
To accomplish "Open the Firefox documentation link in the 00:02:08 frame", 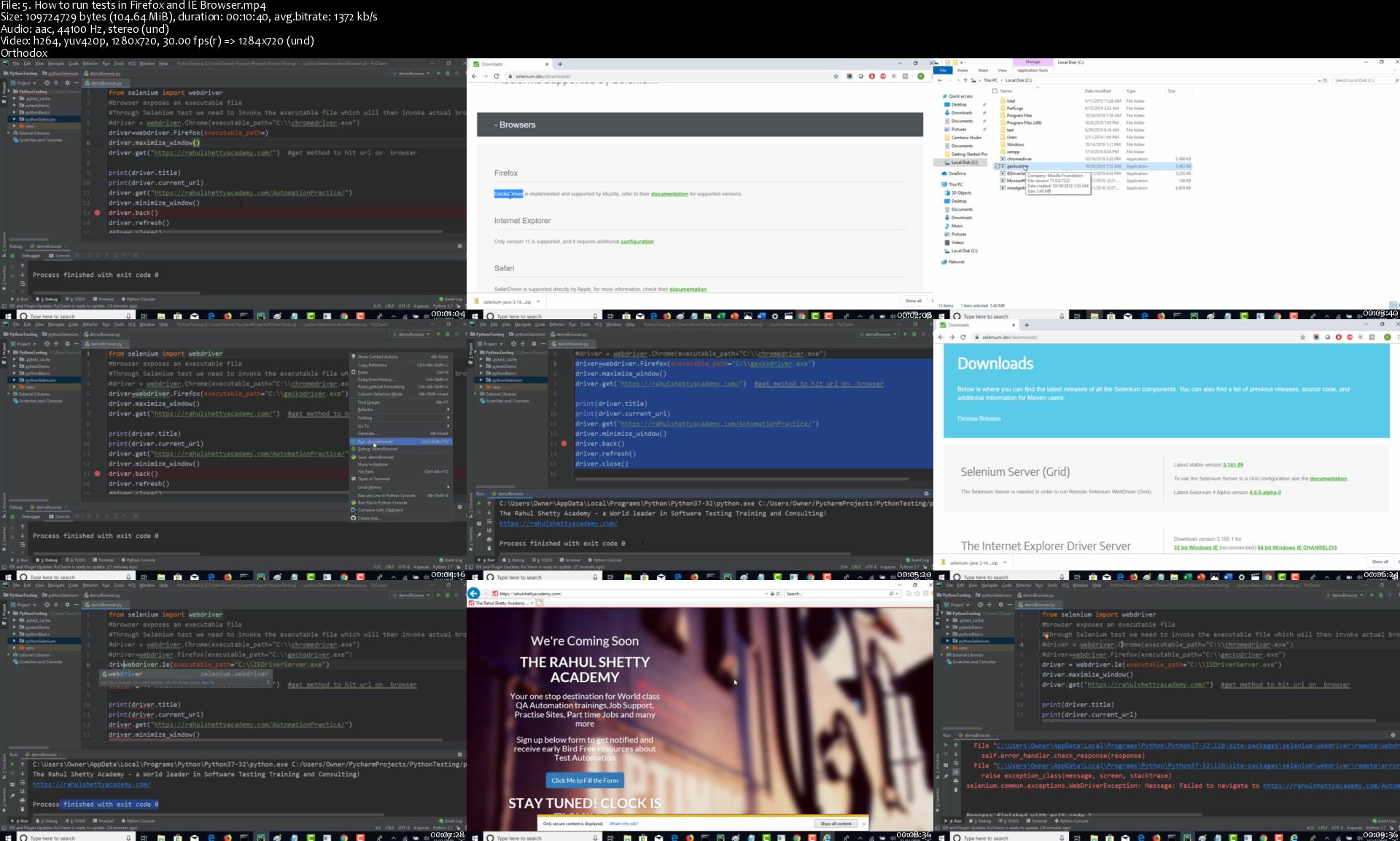I will pos(669,194).
